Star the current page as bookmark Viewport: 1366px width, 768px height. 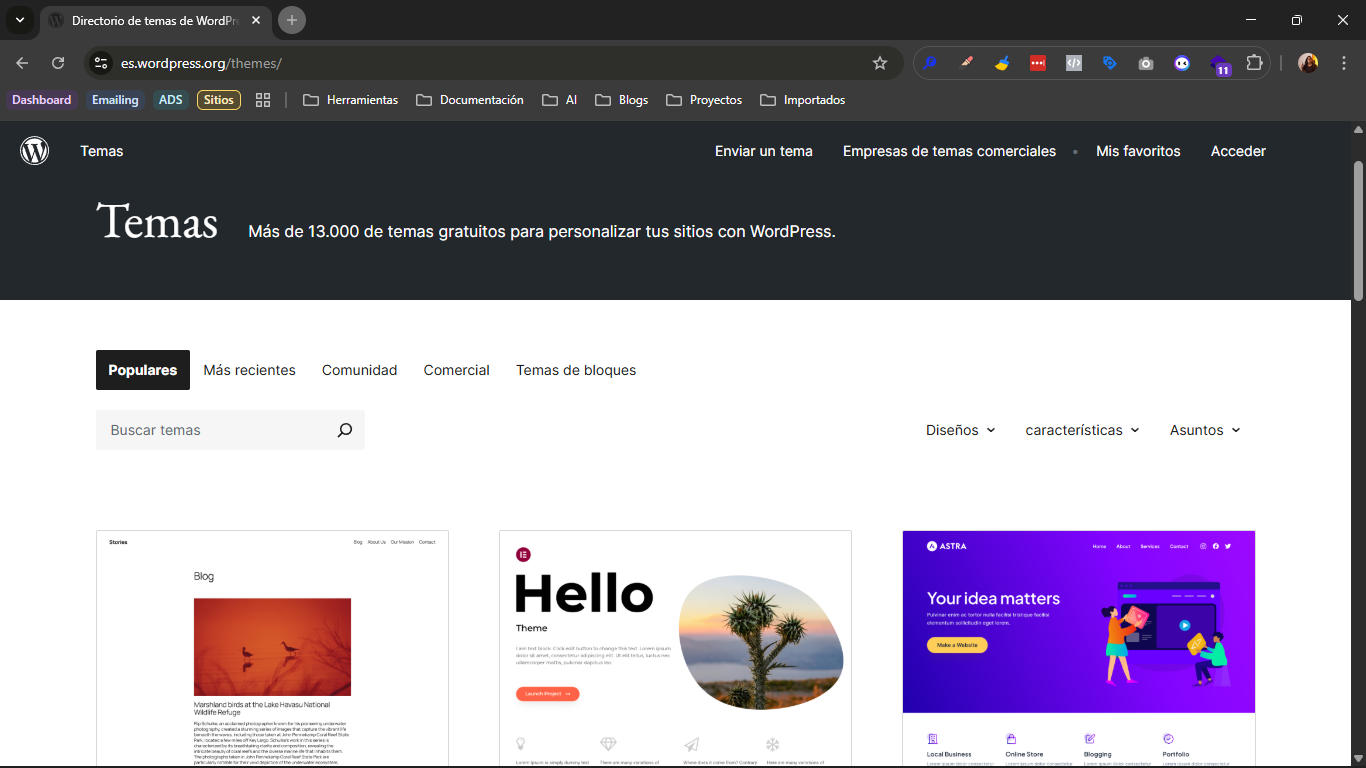(x=880, y=62)
